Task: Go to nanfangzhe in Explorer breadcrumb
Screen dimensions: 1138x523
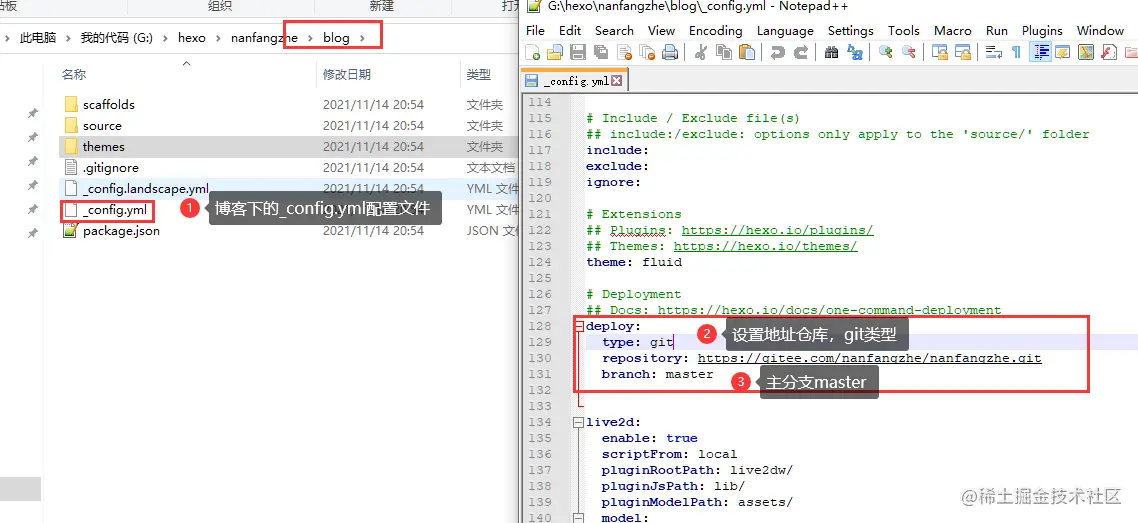Action: click(263, 38)
